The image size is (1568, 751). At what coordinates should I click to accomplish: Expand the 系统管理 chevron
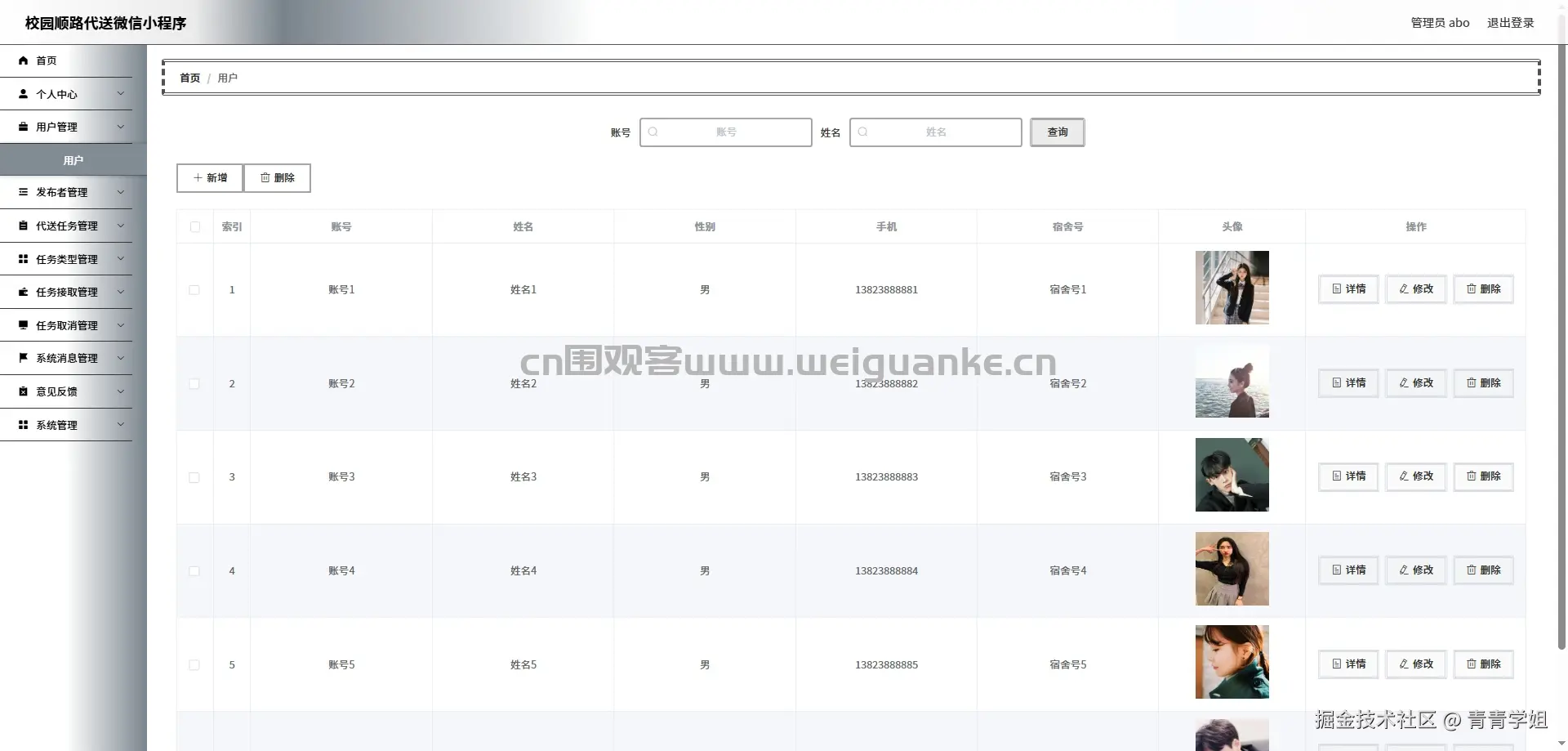click(x=121, y=425)
